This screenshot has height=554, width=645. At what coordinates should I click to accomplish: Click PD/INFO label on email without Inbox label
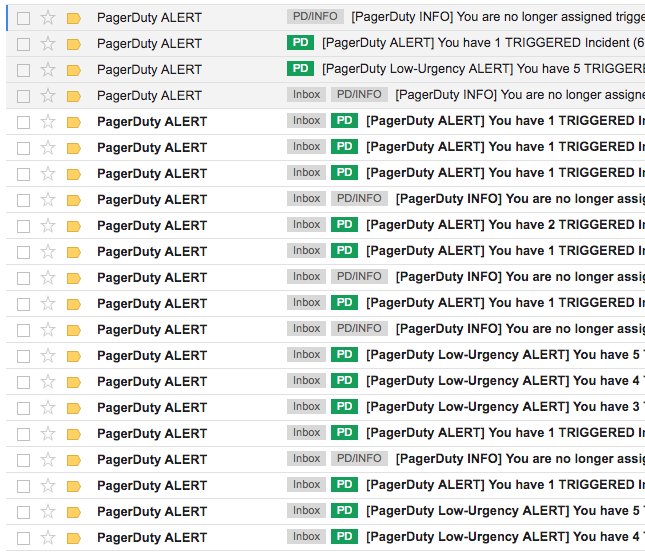pos(315,16)
